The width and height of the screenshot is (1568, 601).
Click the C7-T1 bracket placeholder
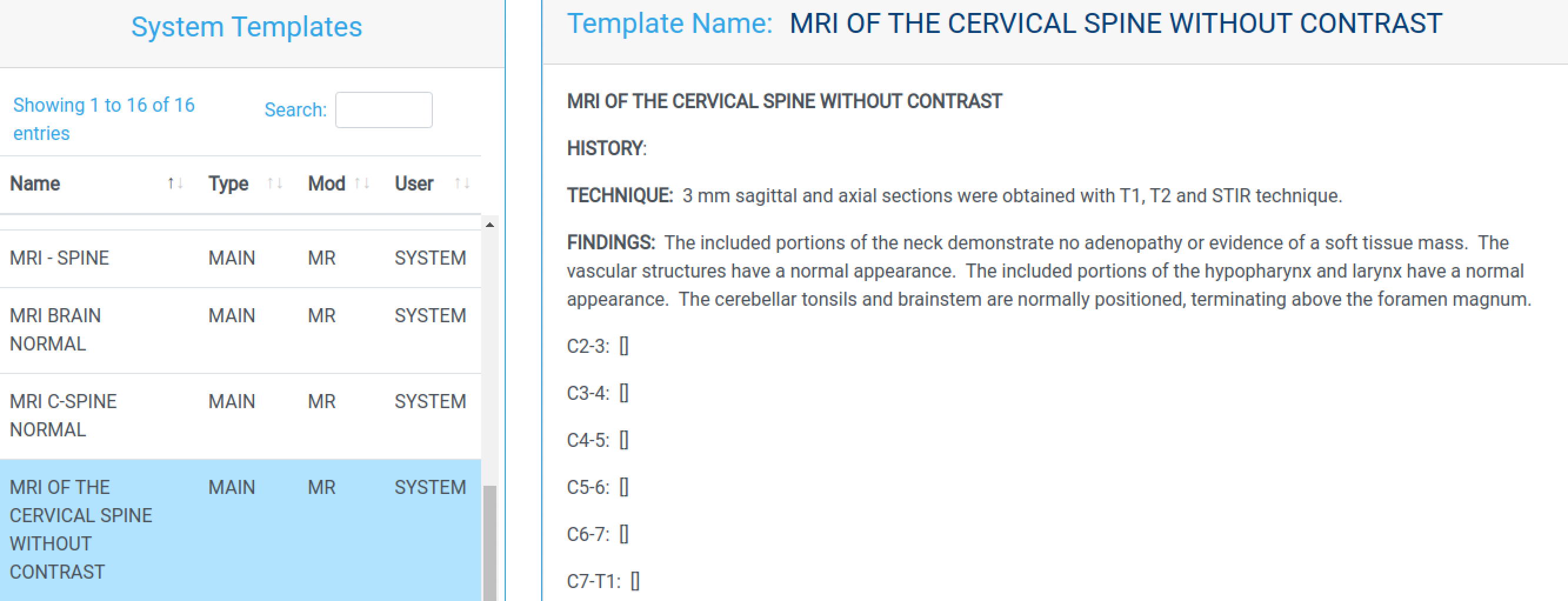pos(635,582)
